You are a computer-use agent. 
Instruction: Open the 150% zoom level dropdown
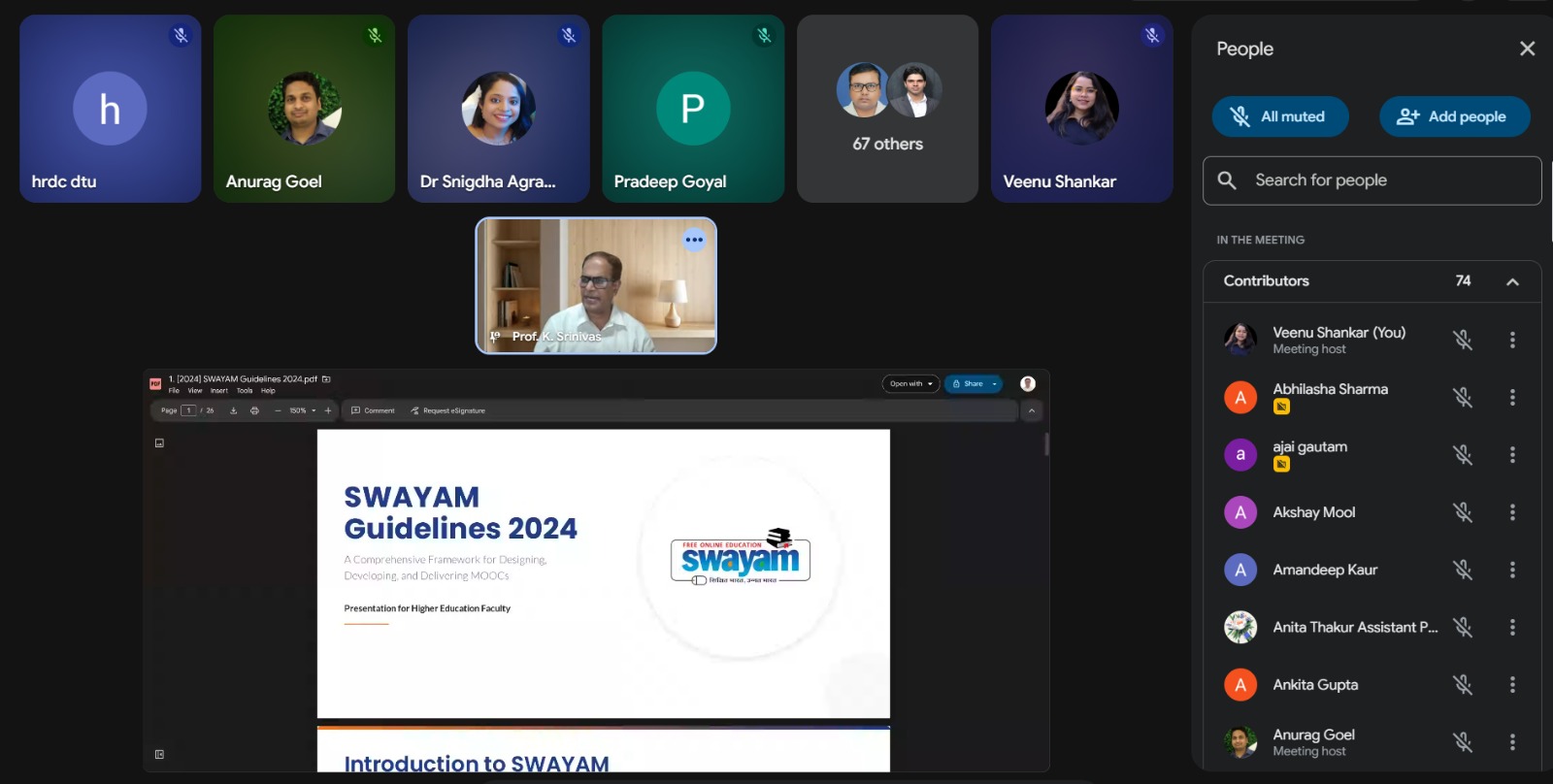click(x=303, y=410)
